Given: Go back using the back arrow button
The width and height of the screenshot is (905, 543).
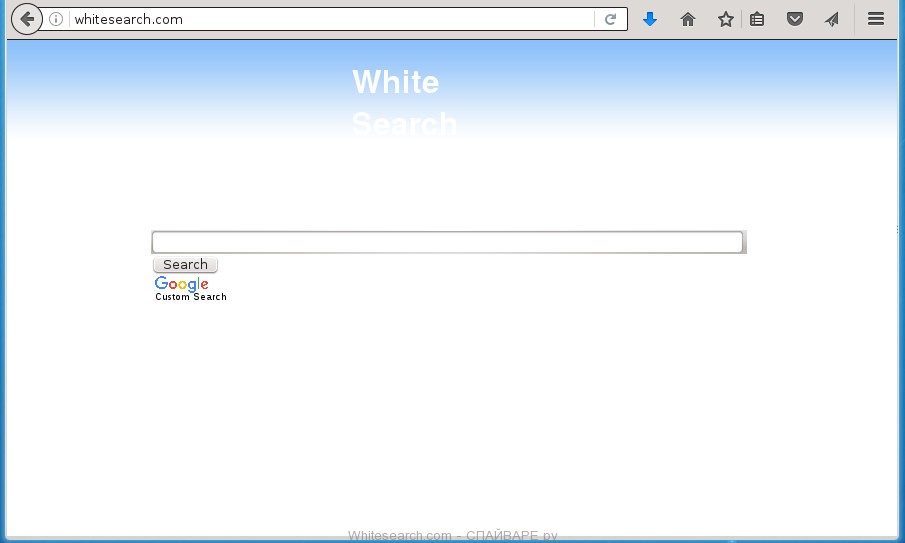Looking at the screenshot, I should (27, 19).
